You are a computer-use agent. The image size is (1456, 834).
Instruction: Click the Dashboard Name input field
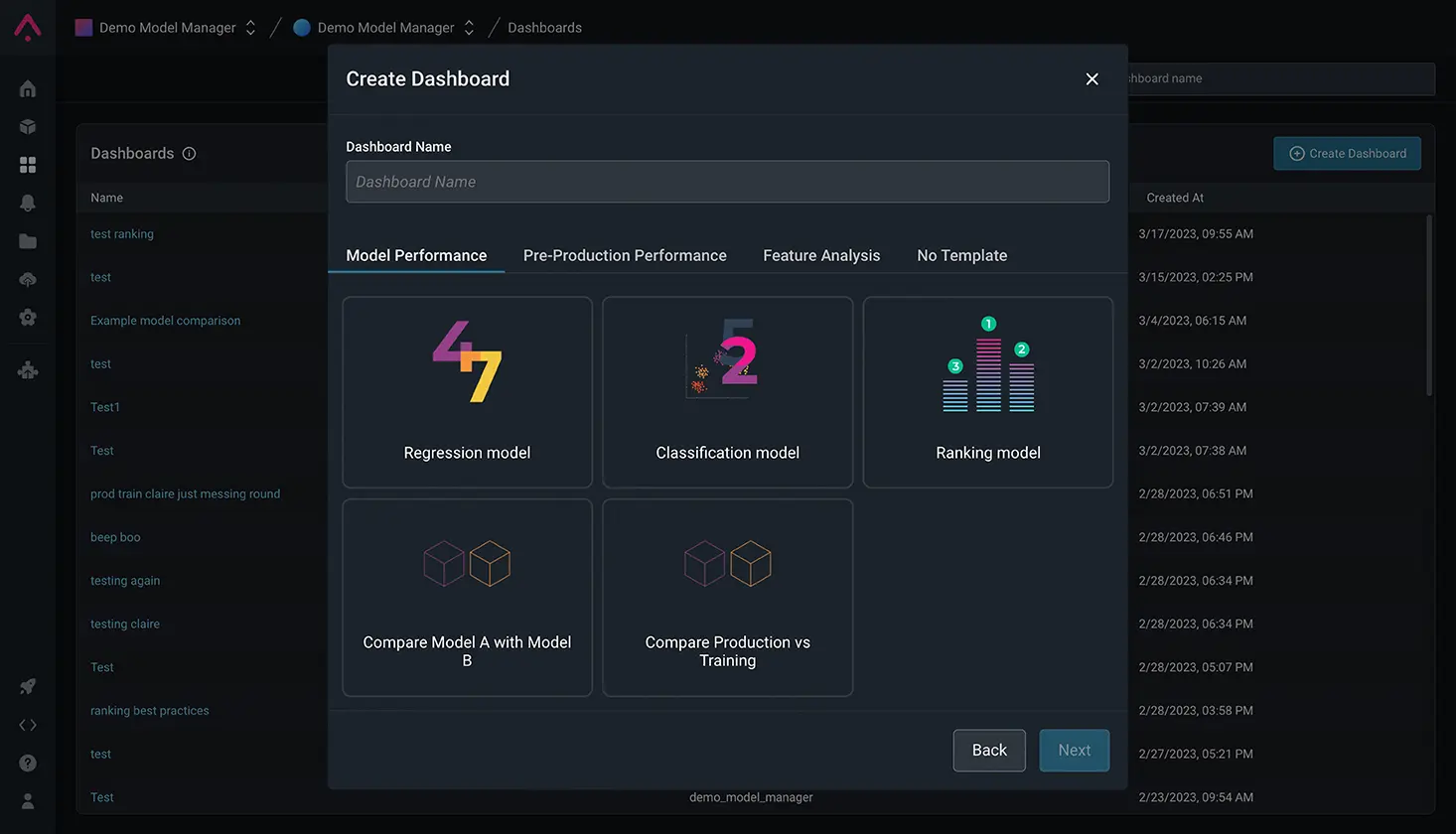[727, 182]
